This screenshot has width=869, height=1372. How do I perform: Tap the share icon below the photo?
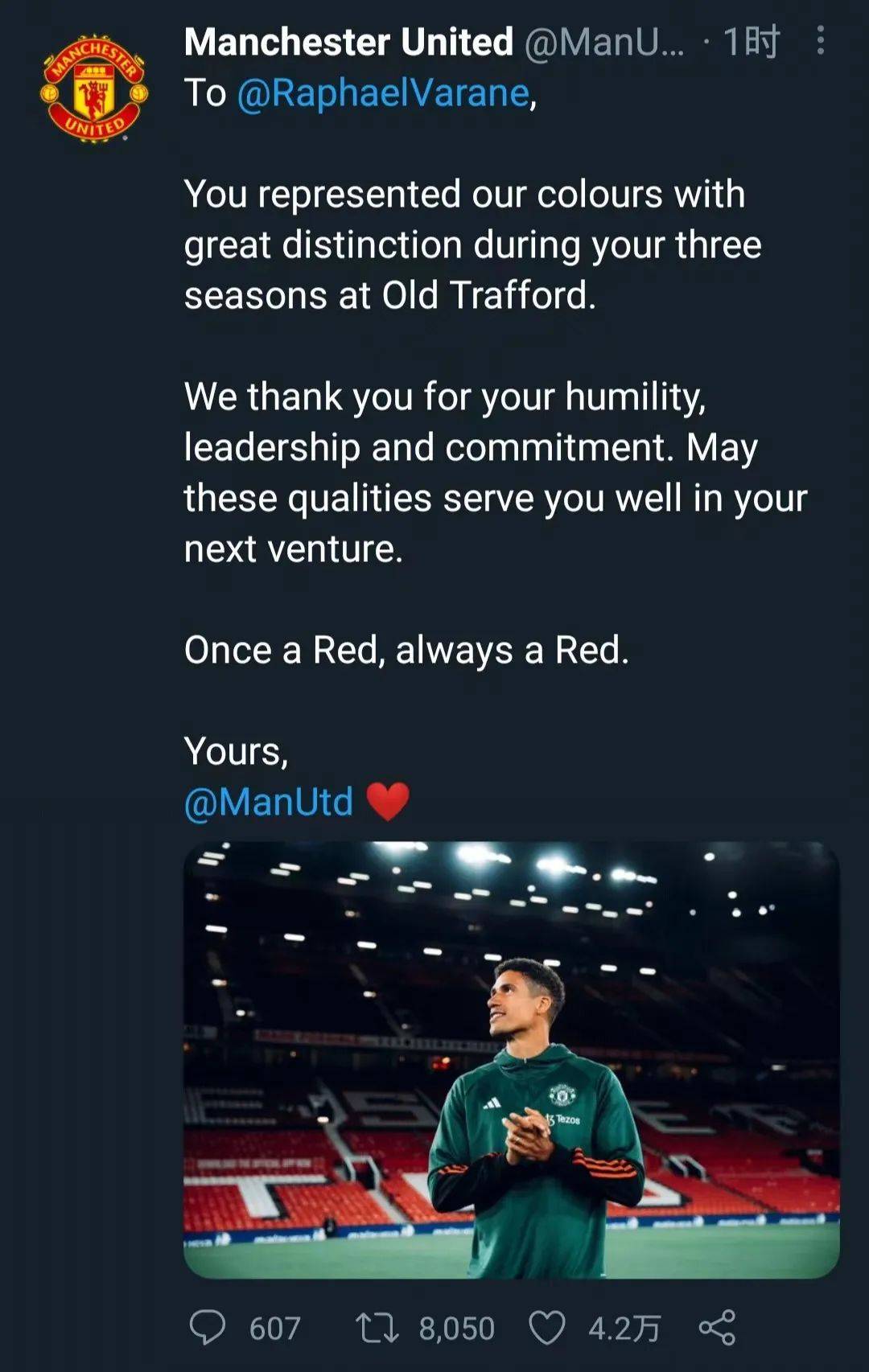click(717, 1327)
